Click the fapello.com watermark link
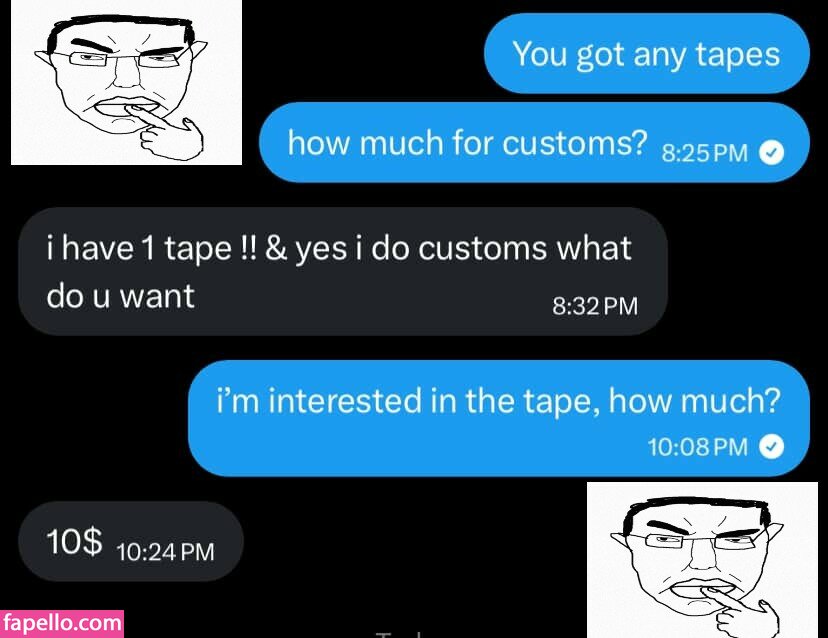 (62, 624)
